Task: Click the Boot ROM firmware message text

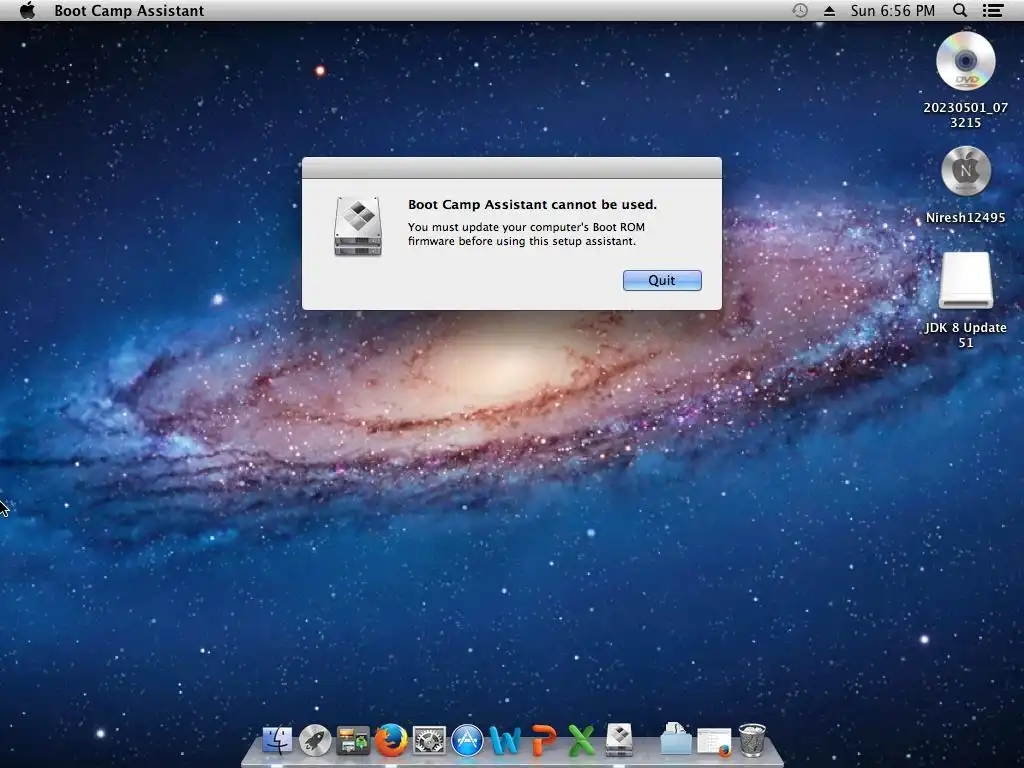Action: (526, 234)
